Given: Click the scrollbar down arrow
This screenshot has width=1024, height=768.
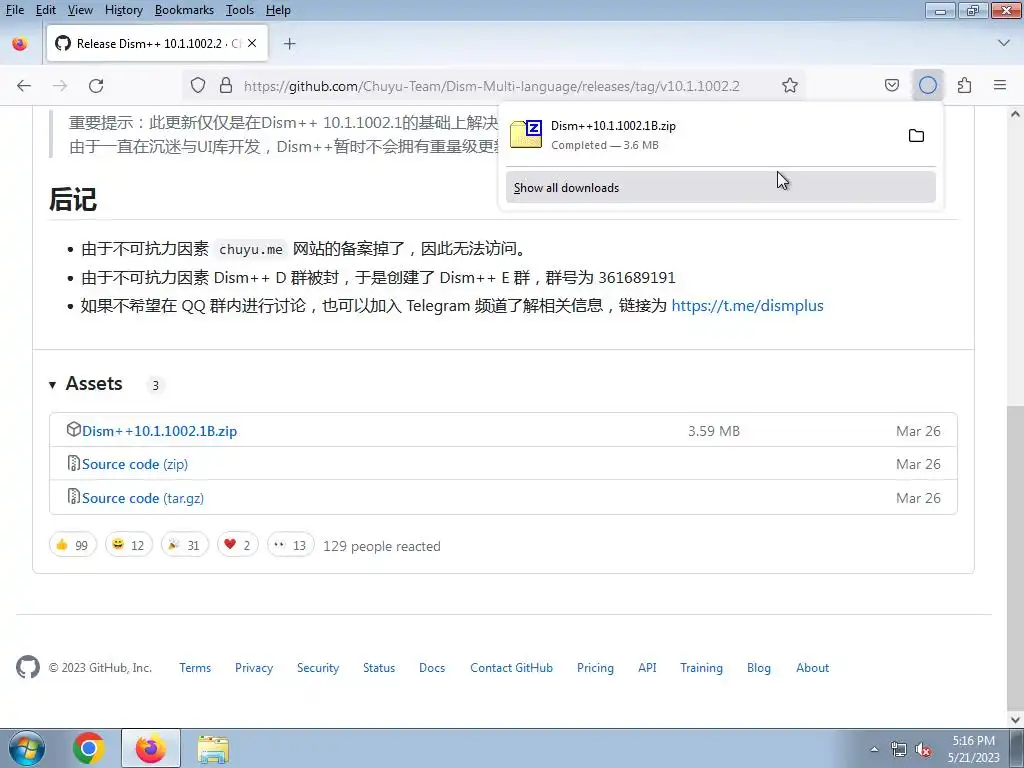Looking at the screenshot, I should [x=1015, y=719].
